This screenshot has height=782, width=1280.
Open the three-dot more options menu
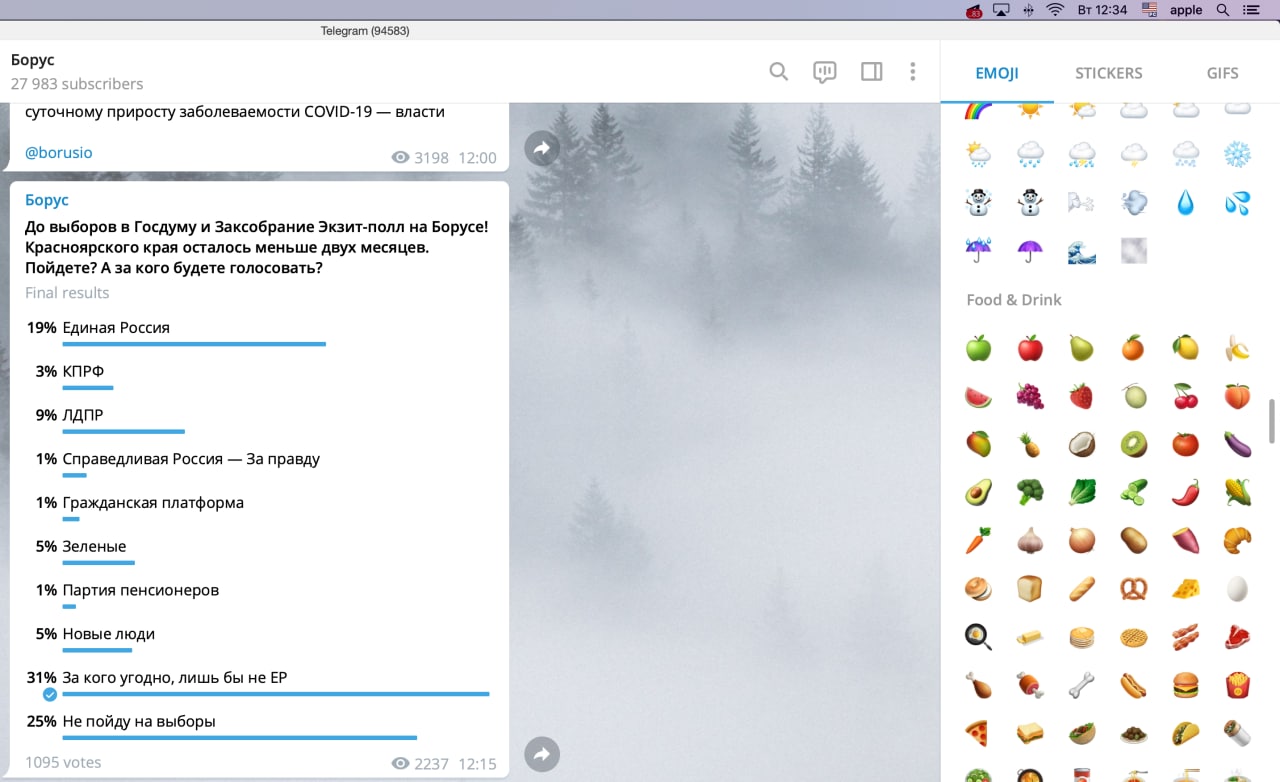tap(912, 71)
